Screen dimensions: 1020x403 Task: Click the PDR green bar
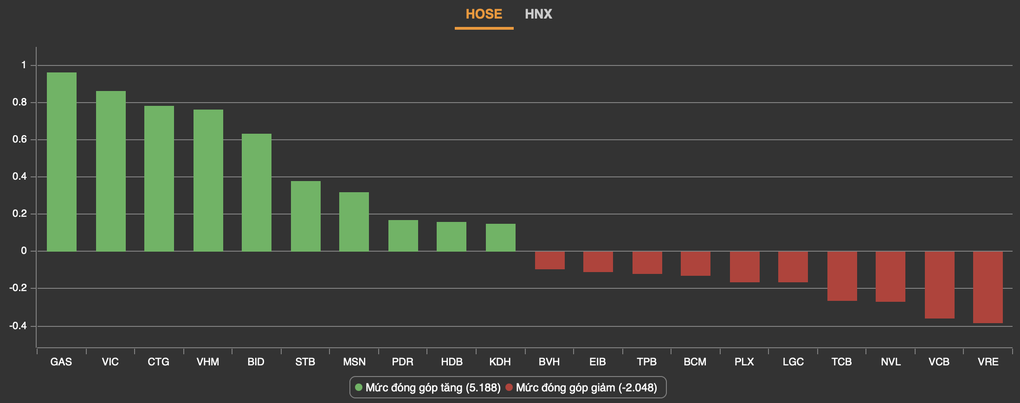403,236
